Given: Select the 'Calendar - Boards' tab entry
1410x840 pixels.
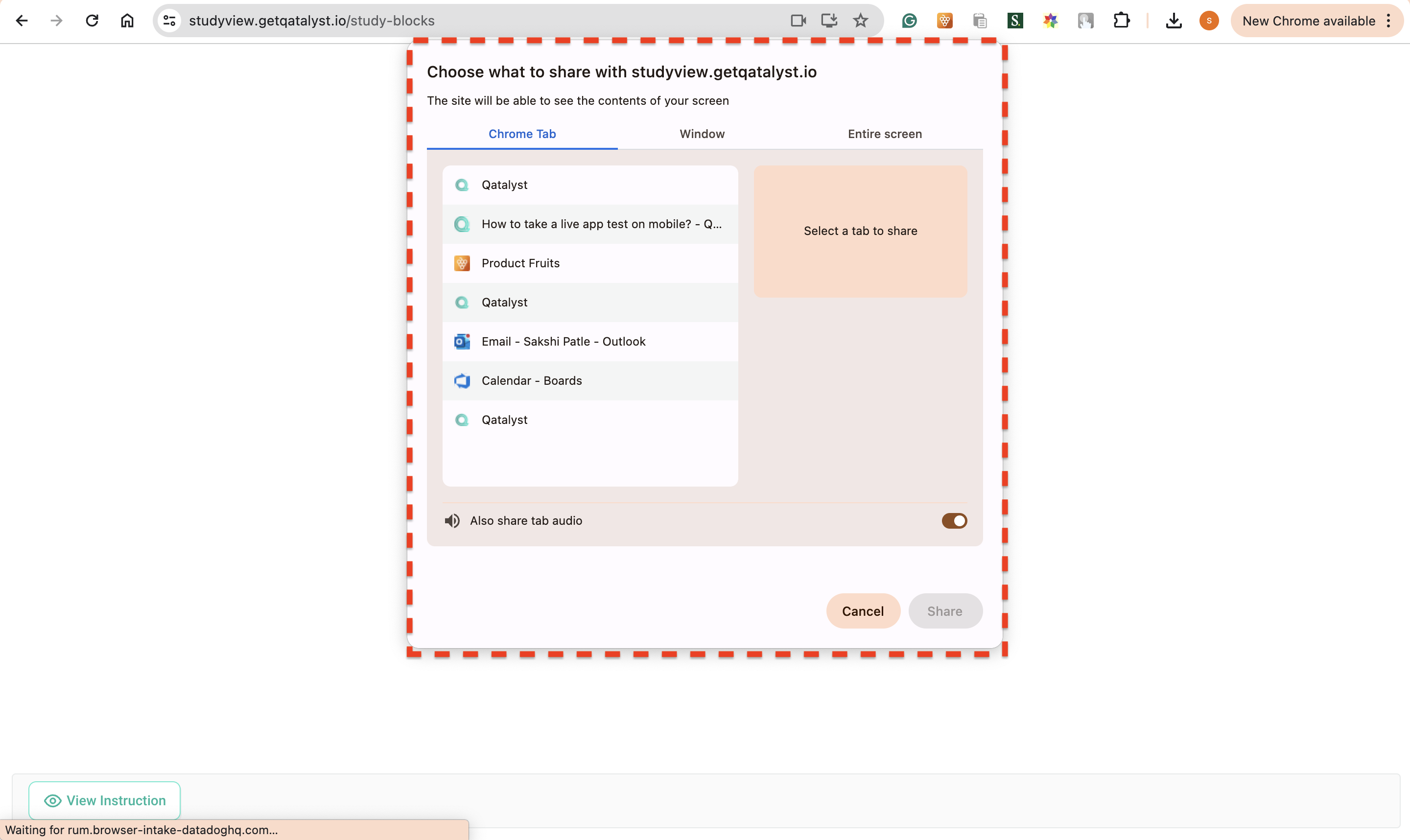Looking at the screenshot, I should (x=590, y=380).
